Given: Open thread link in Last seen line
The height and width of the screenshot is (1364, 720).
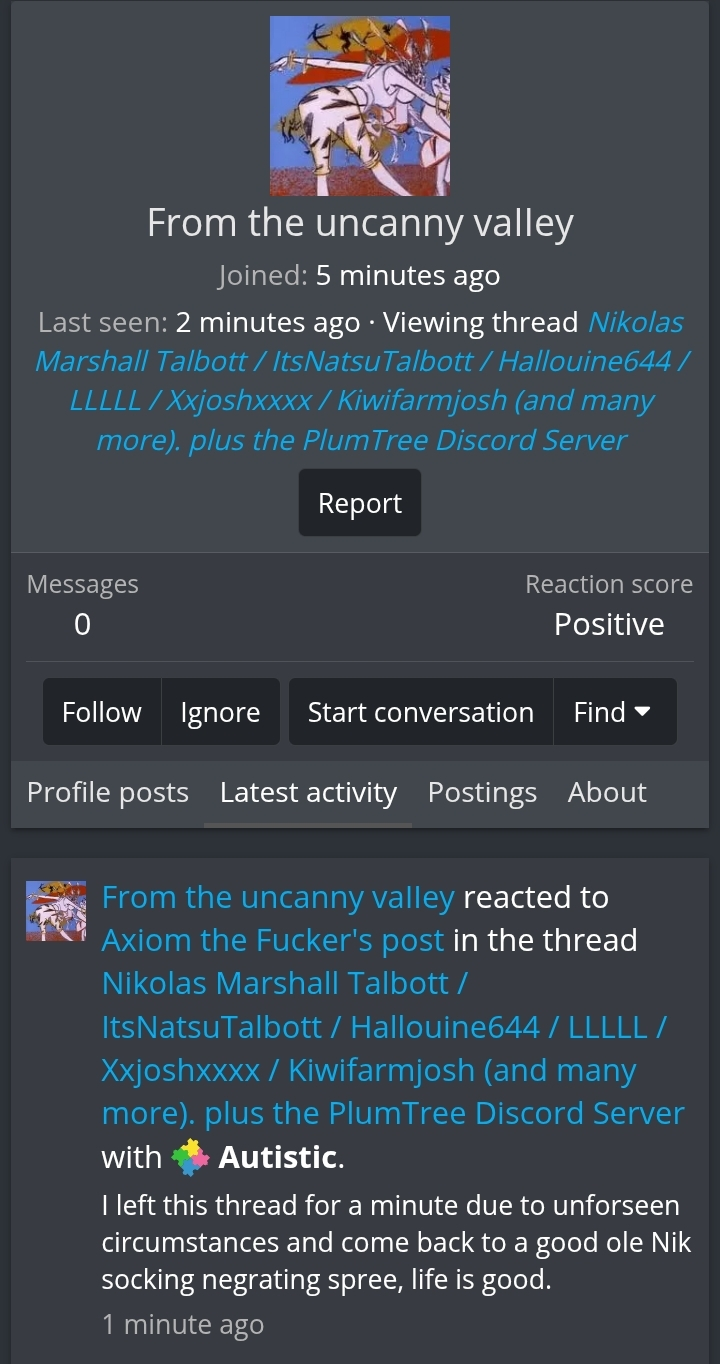Looking at the screenshot, I should (x=360, y=381).
